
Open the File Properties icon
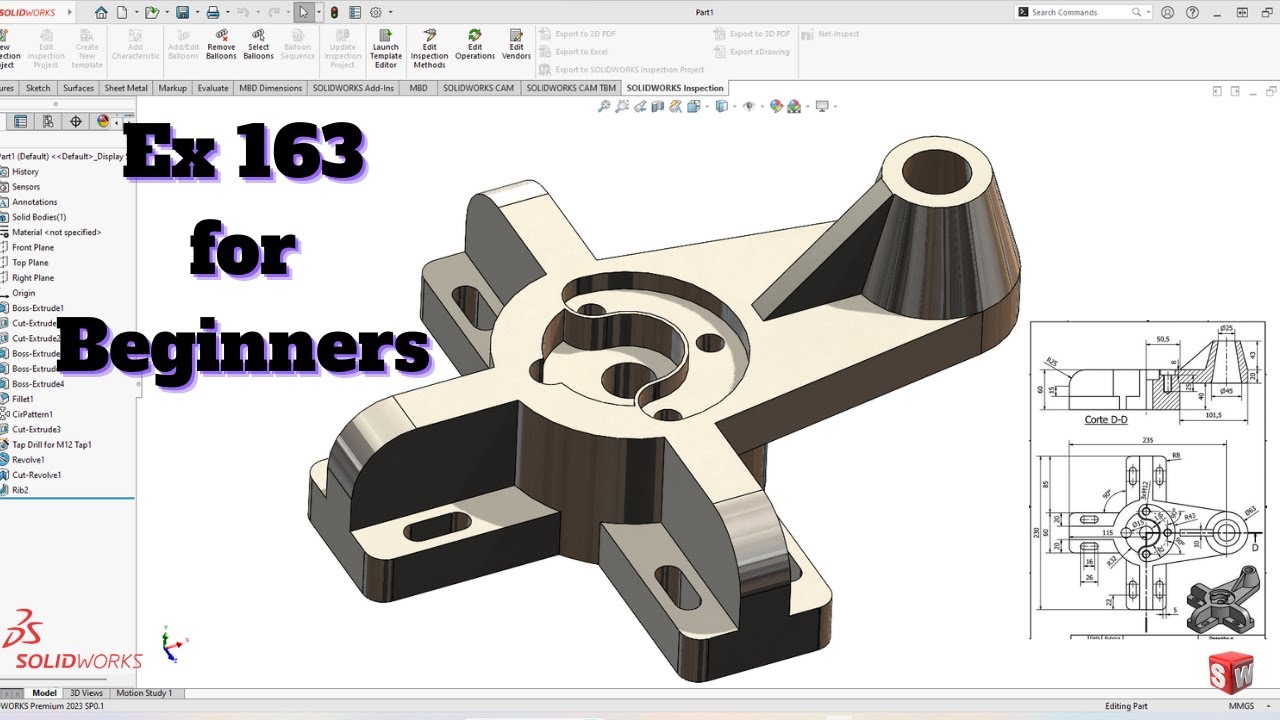355,12
